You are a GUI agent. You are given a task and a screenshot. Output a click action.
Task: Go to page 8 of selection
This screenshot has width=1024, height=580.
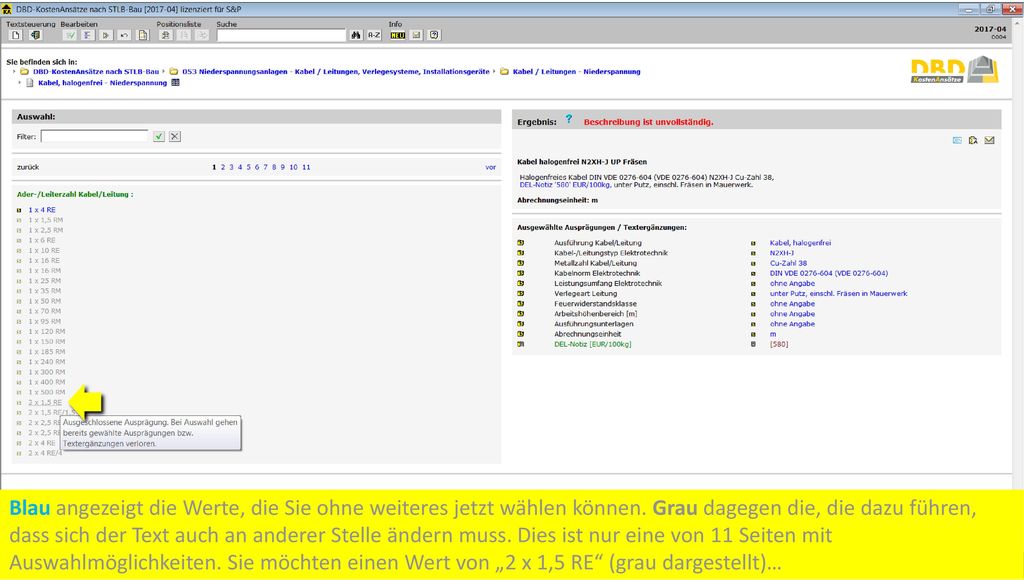274,167
